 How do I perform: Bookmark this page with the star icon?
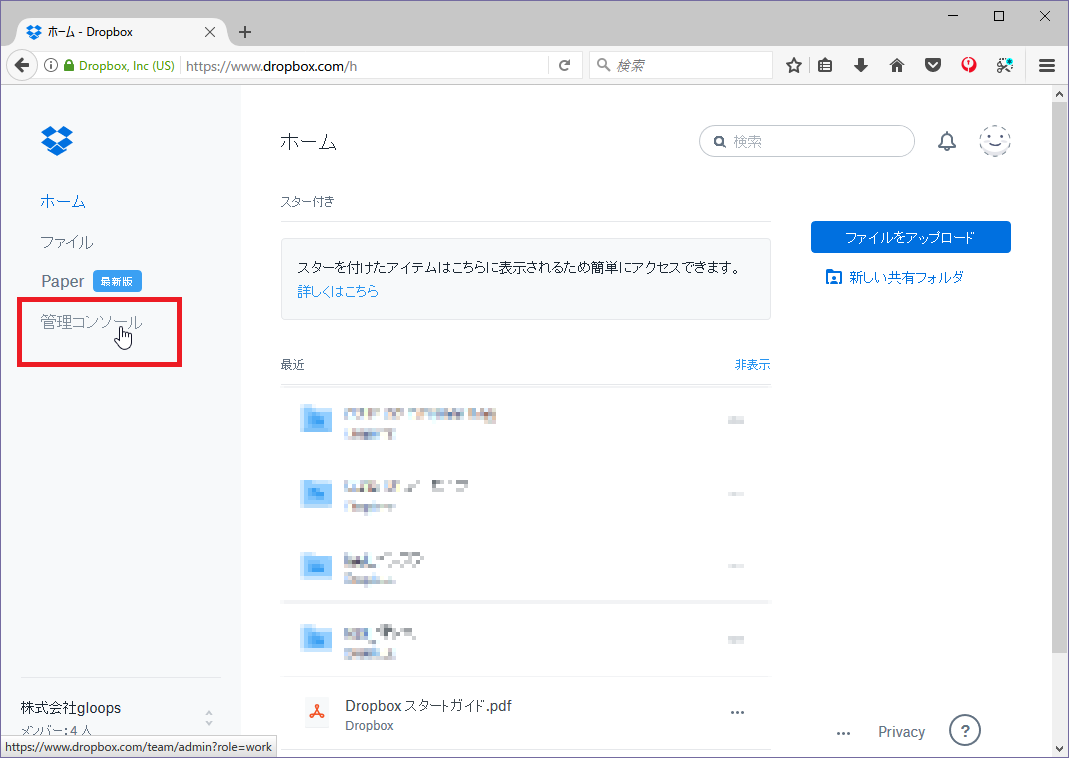[794, 65]
